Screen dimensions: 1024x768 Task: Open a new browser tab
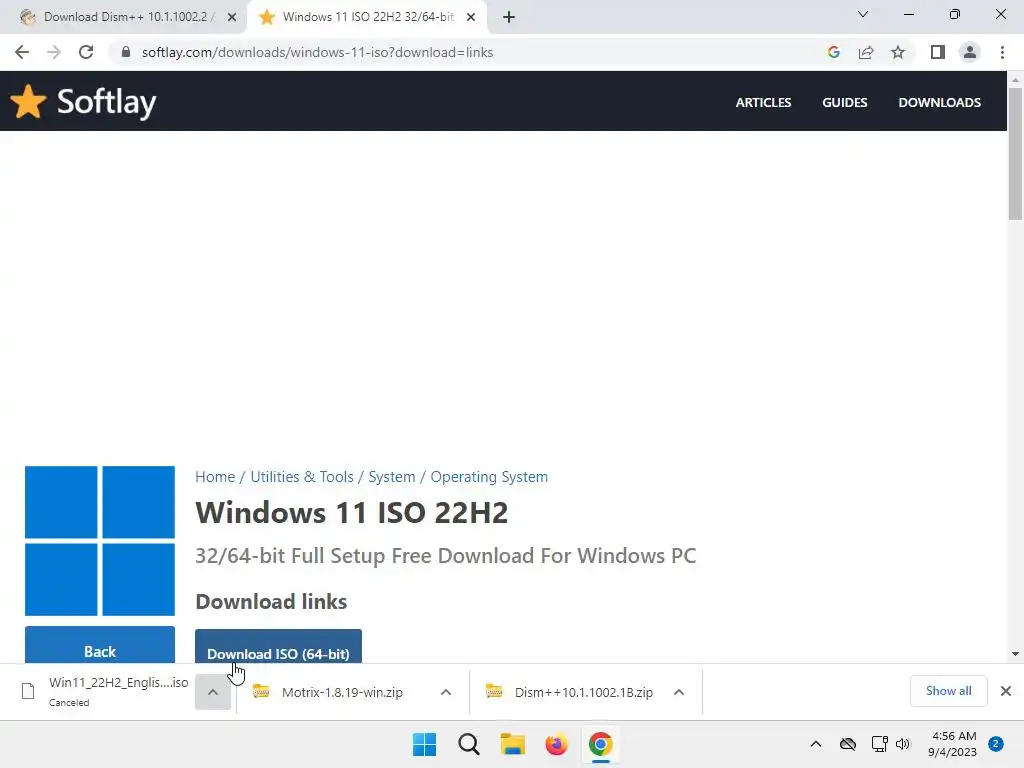[x=509, y=17]
